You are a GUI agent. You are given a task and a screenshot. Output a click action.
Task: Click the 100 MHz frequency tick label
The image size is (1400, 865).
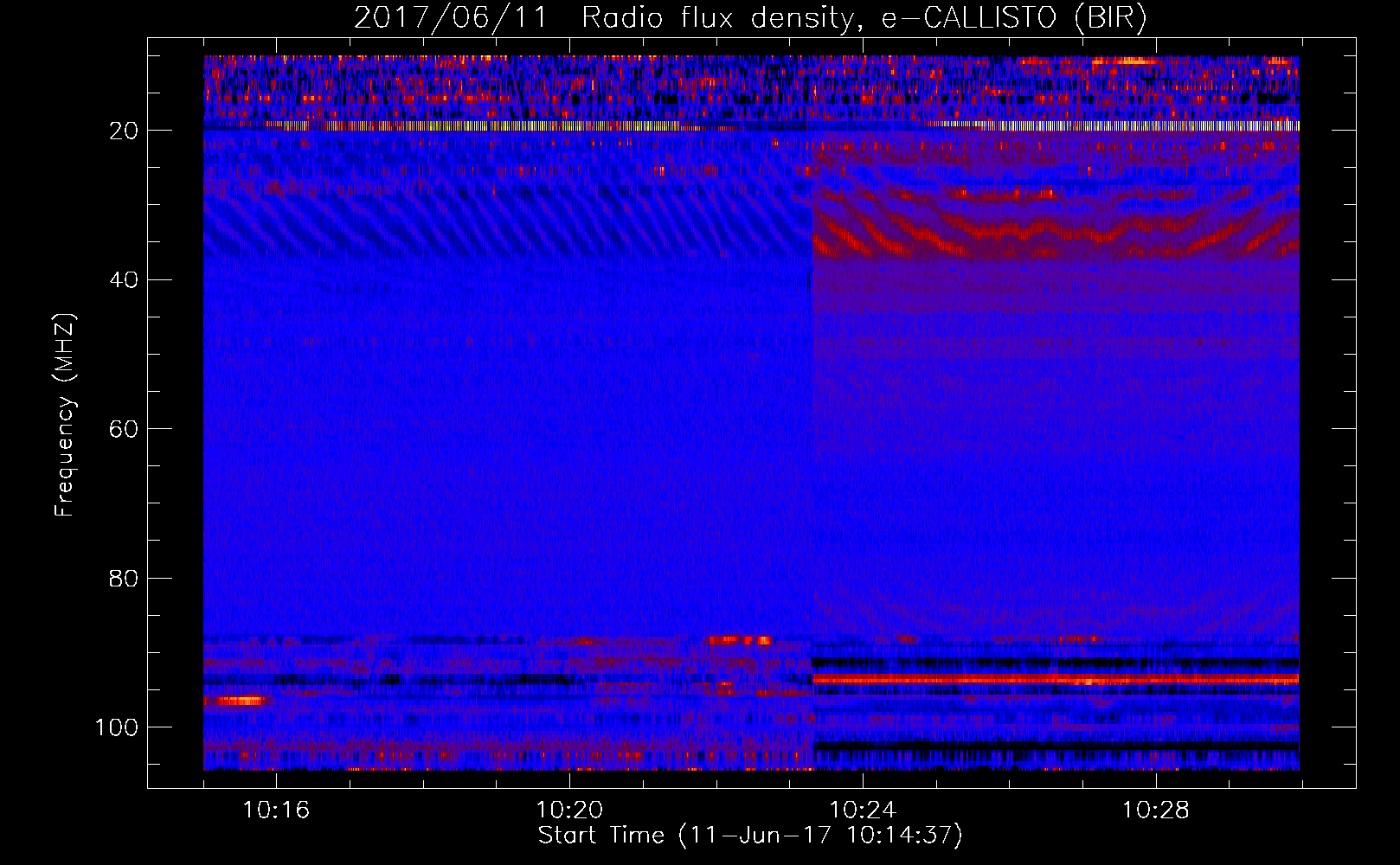pyautogui.click(x=117, y=727)
